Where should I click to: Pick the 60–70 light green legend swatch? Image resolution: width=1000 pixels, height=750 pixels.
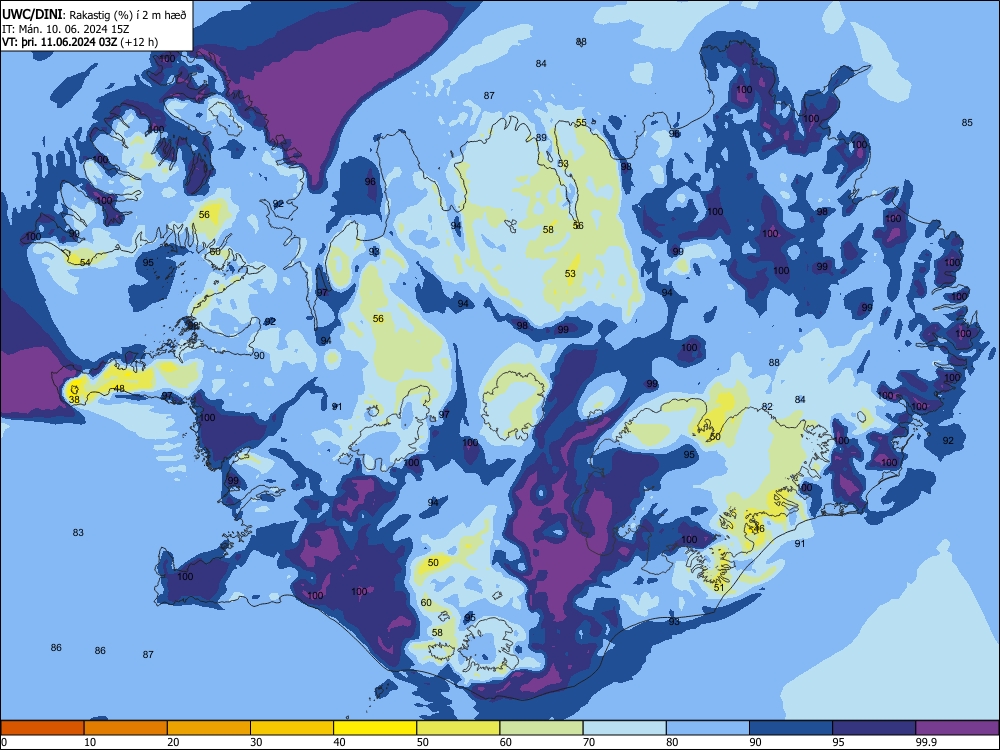click(541, 728)
